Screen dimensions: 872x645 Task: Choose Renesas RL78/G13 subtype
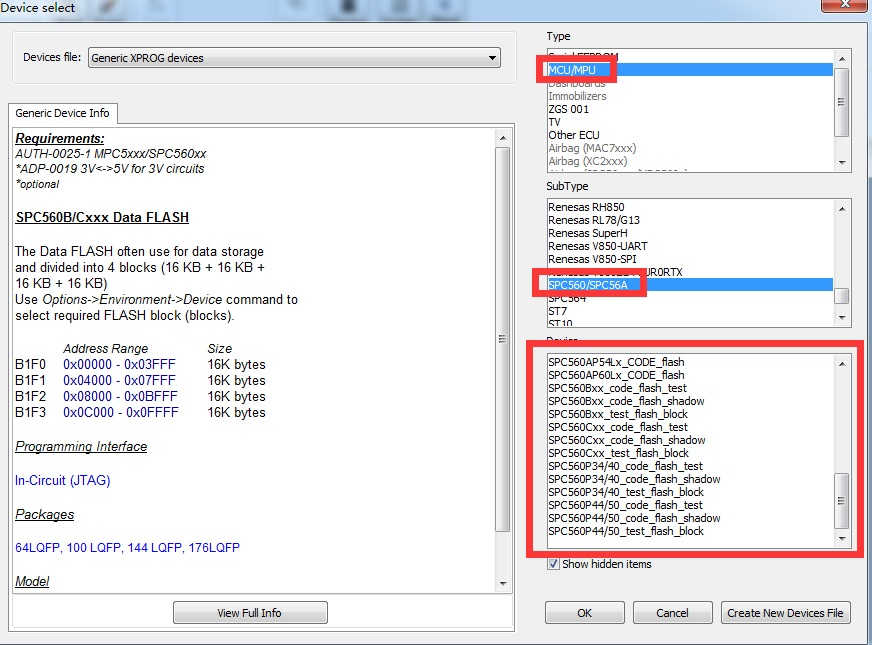(690, 220)
